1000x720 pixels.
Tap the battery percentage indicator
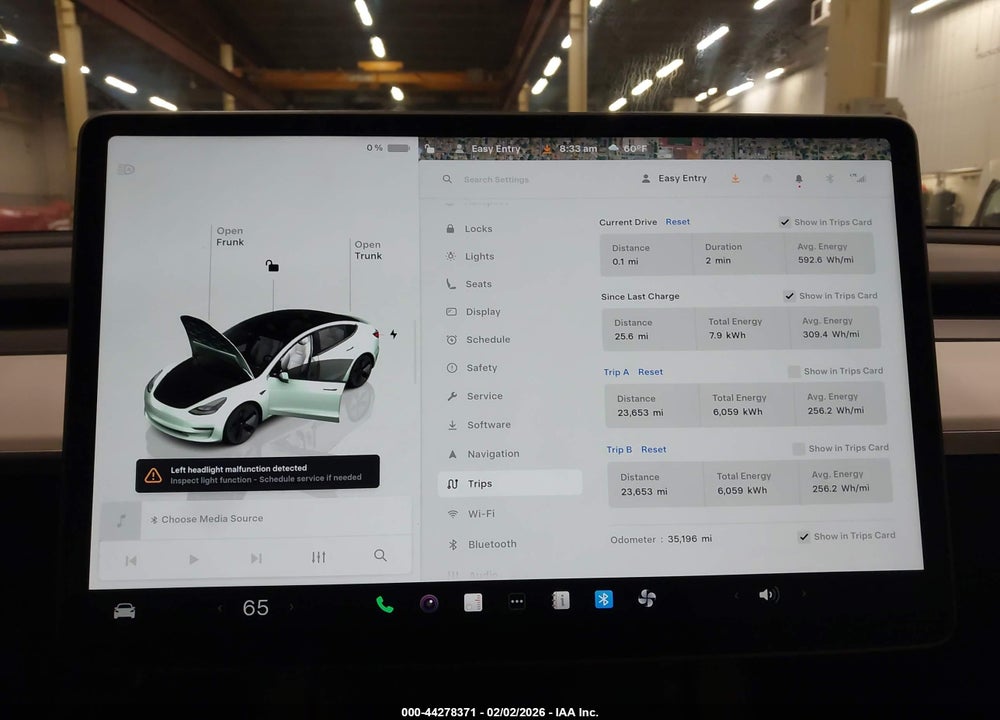pyautogui.click(x=388, y=148)
